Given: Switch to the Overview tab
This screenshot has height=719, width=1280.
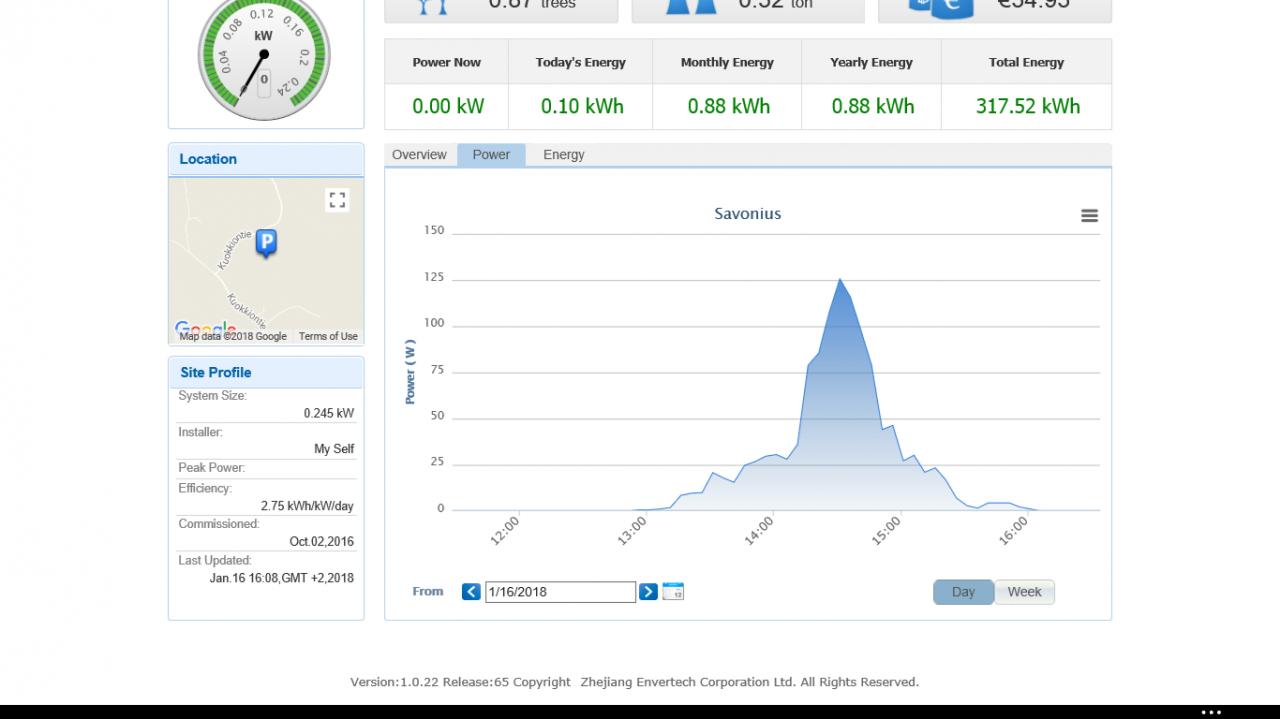Looking at the screenshot, I should tap(419, 155).
